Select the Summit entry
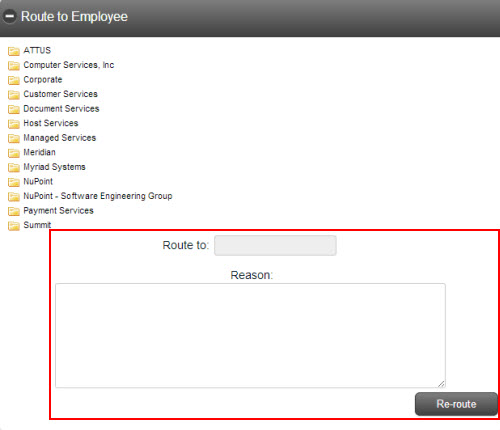 pos(37,225)
